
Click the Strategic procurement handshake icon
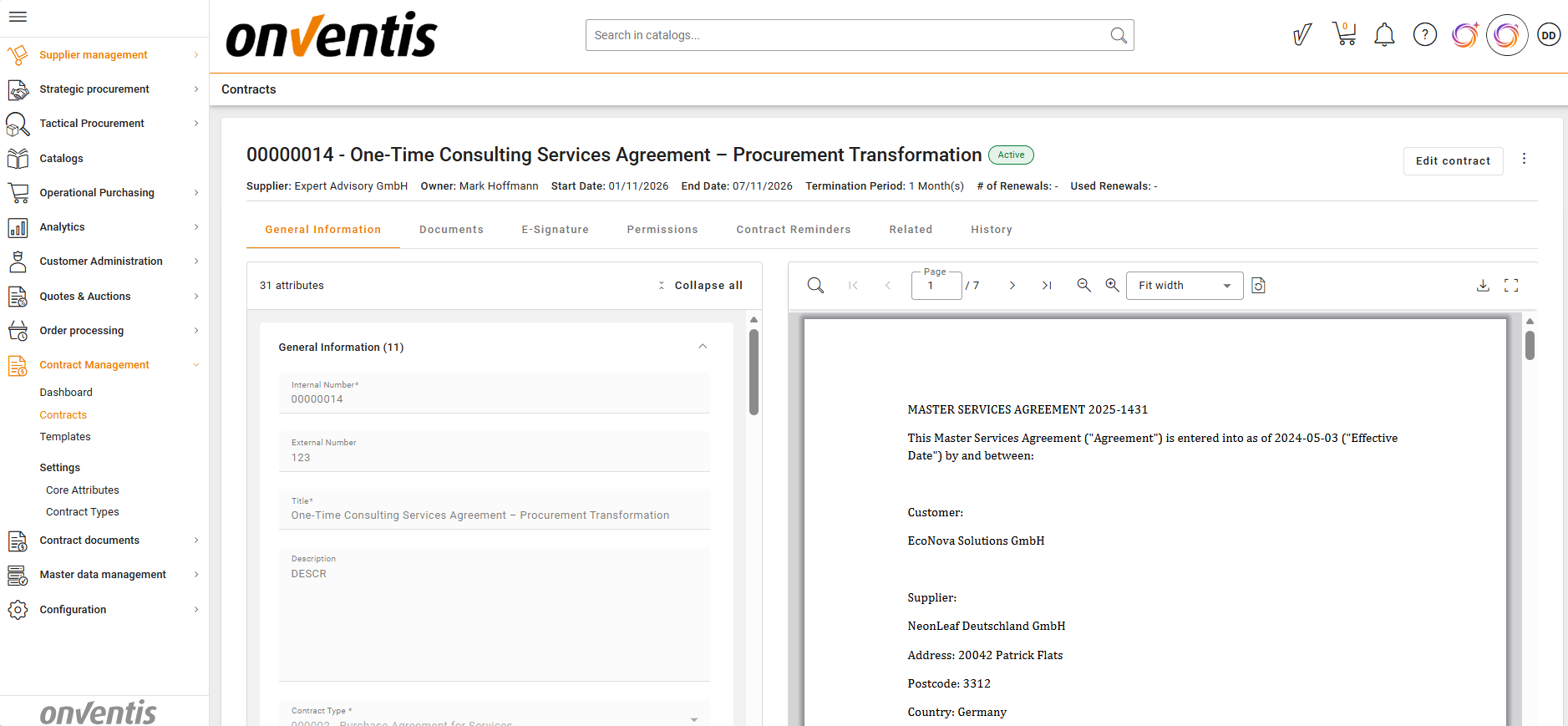[18, 89]
